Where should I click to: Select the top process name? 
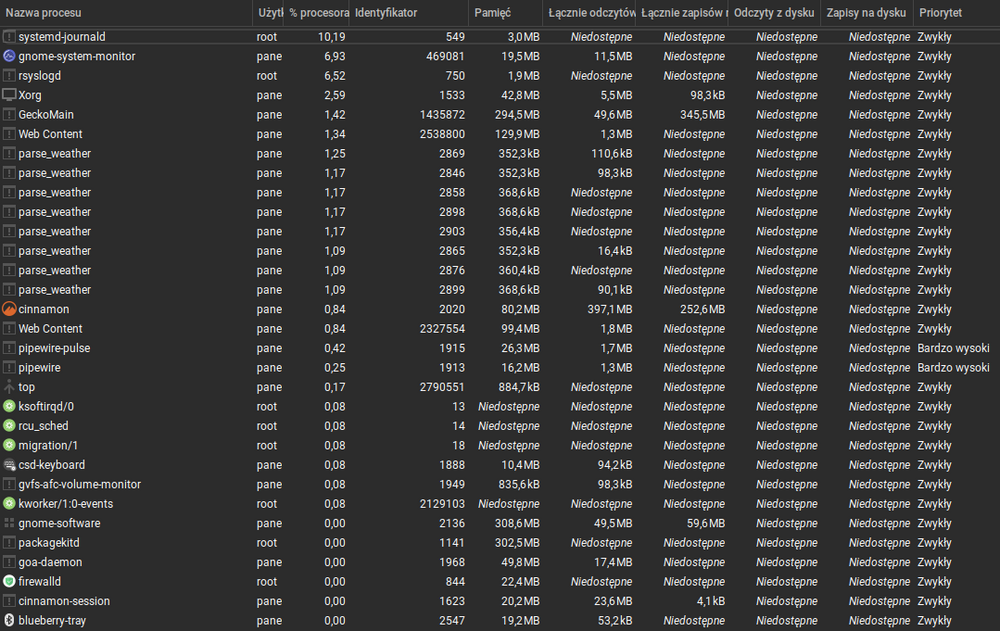tap(26, 387)
